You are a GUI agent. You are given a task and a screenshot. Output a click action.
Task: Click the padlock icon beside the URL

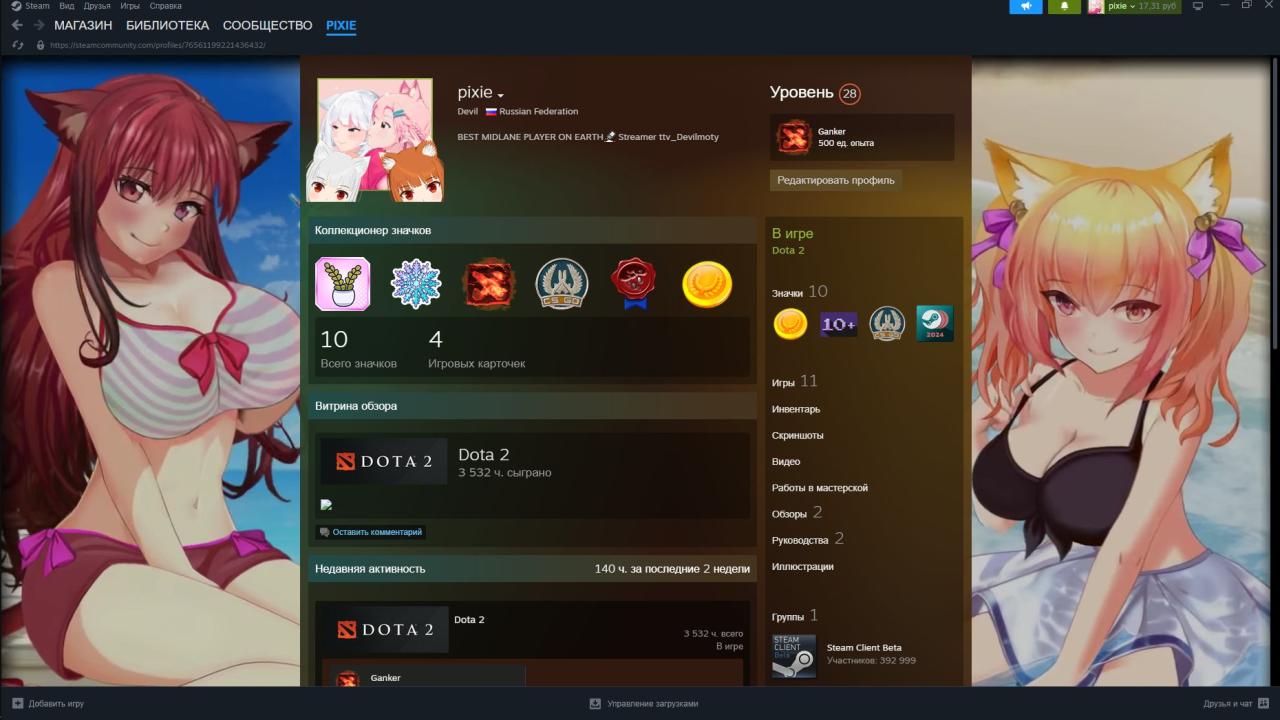pos(41,45)
